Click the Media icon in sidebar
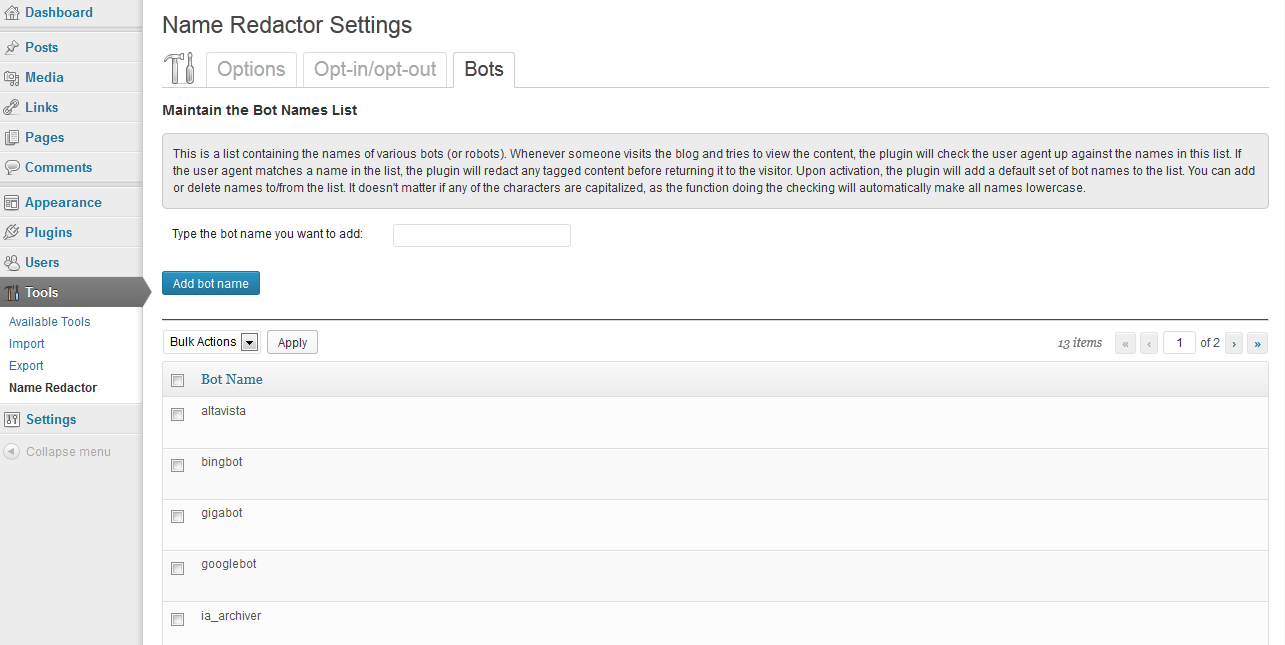The height and width of the screenshot is (645, 1285). click(x=12, y=77)
